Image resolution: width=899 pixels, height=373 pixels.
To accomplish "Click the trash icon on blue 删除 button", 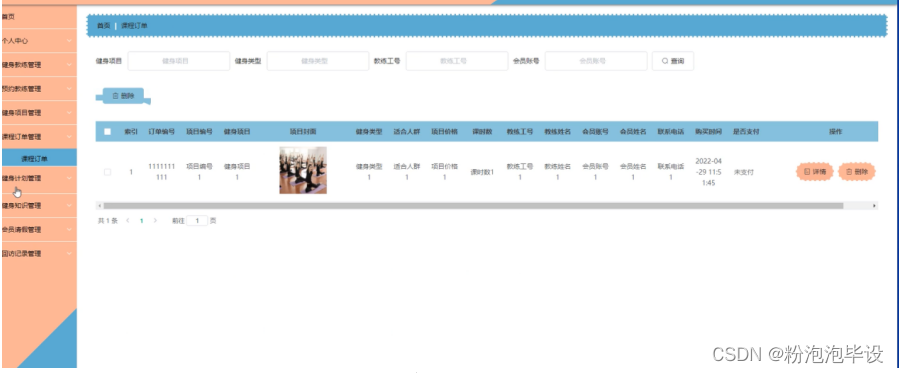I will tap(115, 96).
